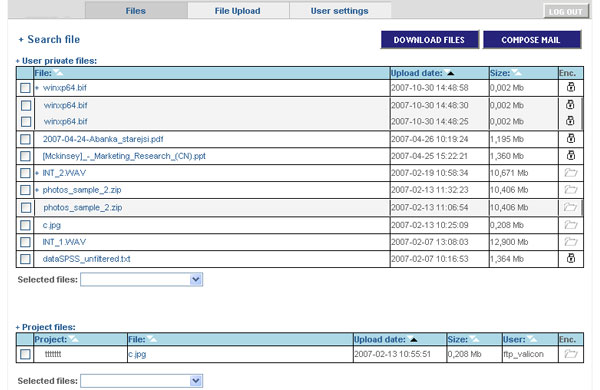Click folder icon in the tttttttt project row

pyautogui.click(x=571, y=354)
